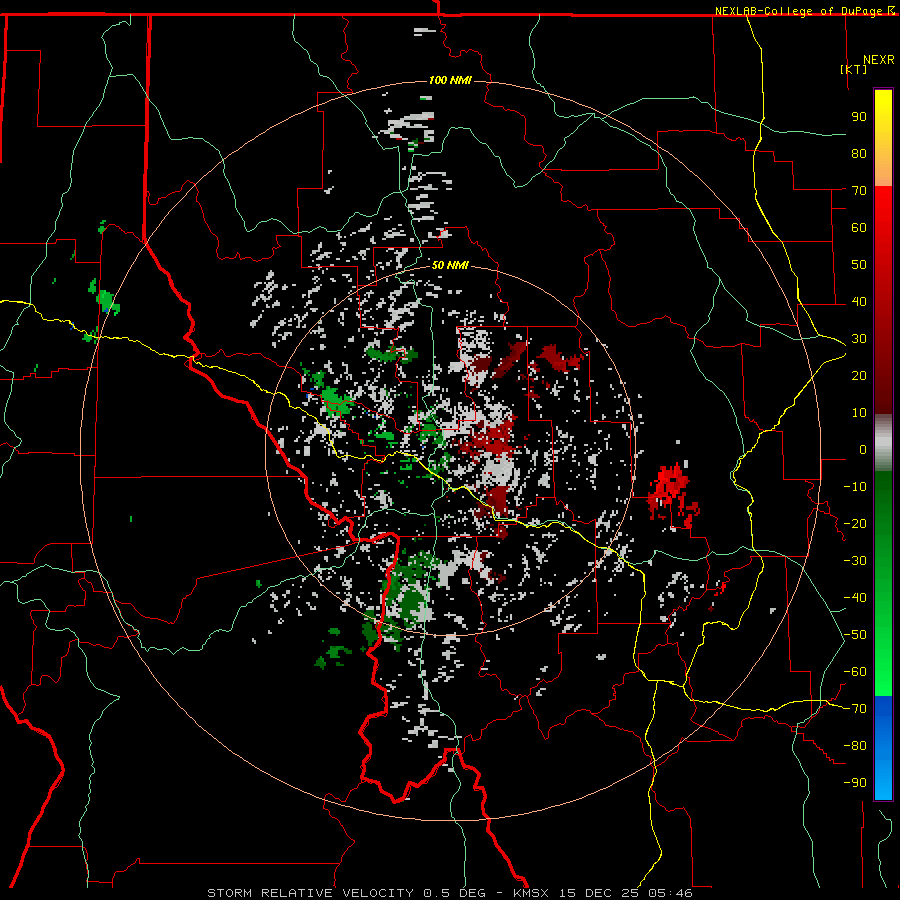Click the 20 value on velocity scale
The image size is (900, 900).
coord(859,376)
